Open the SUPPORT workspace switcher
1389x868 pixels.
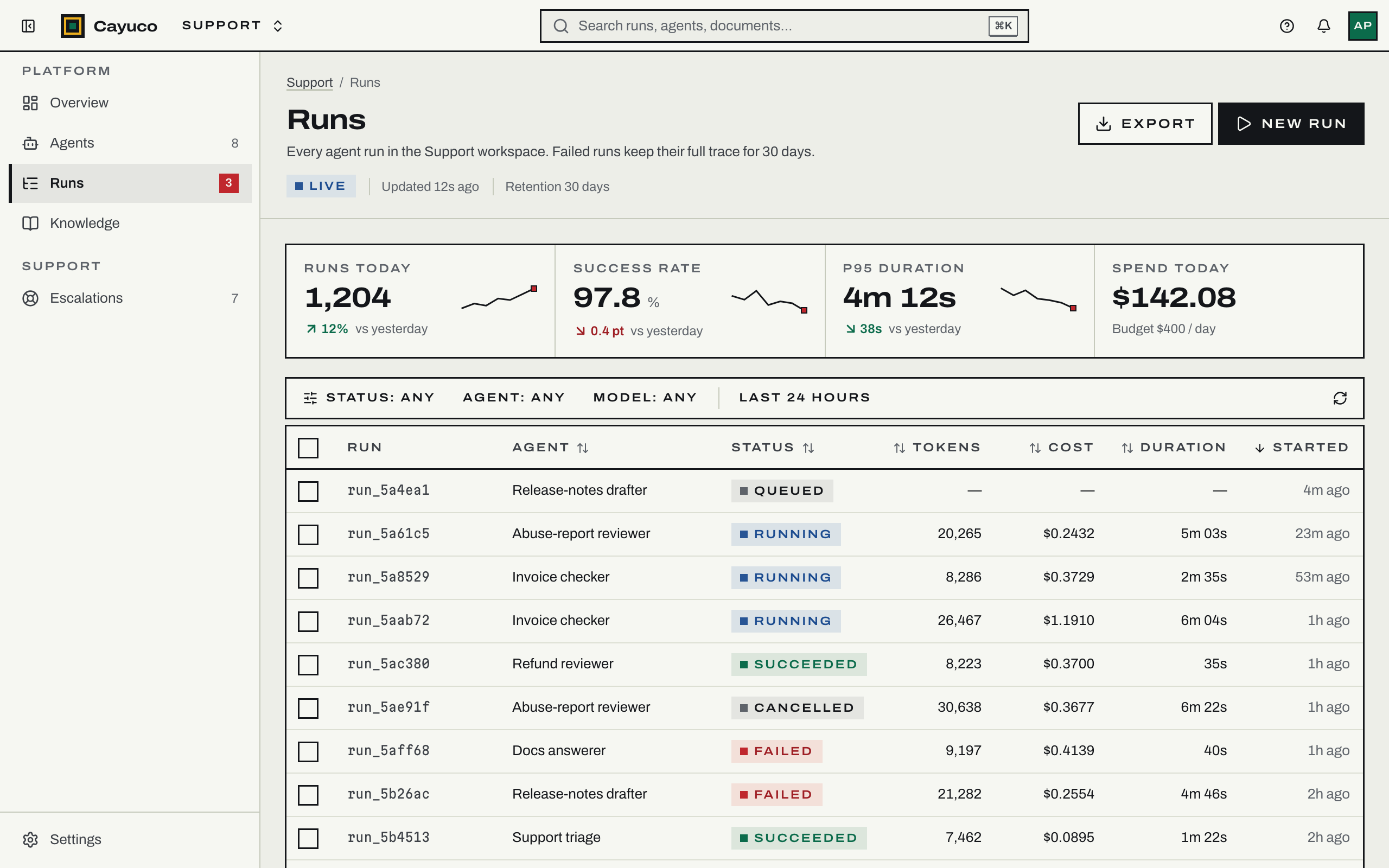click(232, 26)
